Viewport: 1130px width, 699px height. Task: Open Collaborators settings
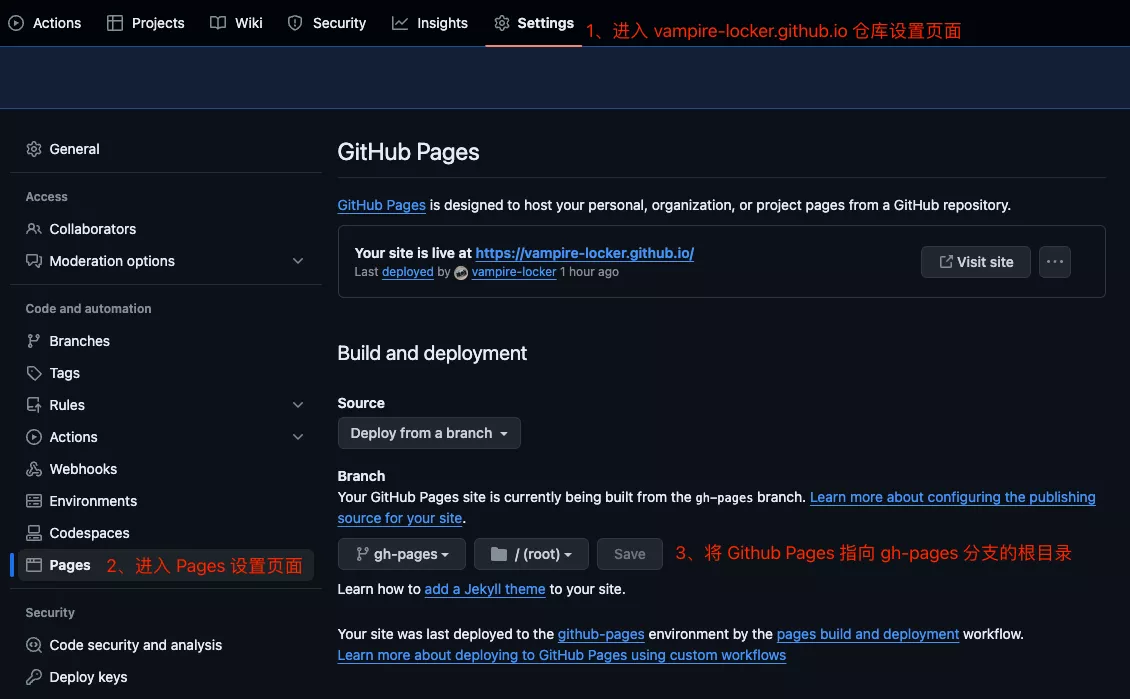click(x=166, y=229)
